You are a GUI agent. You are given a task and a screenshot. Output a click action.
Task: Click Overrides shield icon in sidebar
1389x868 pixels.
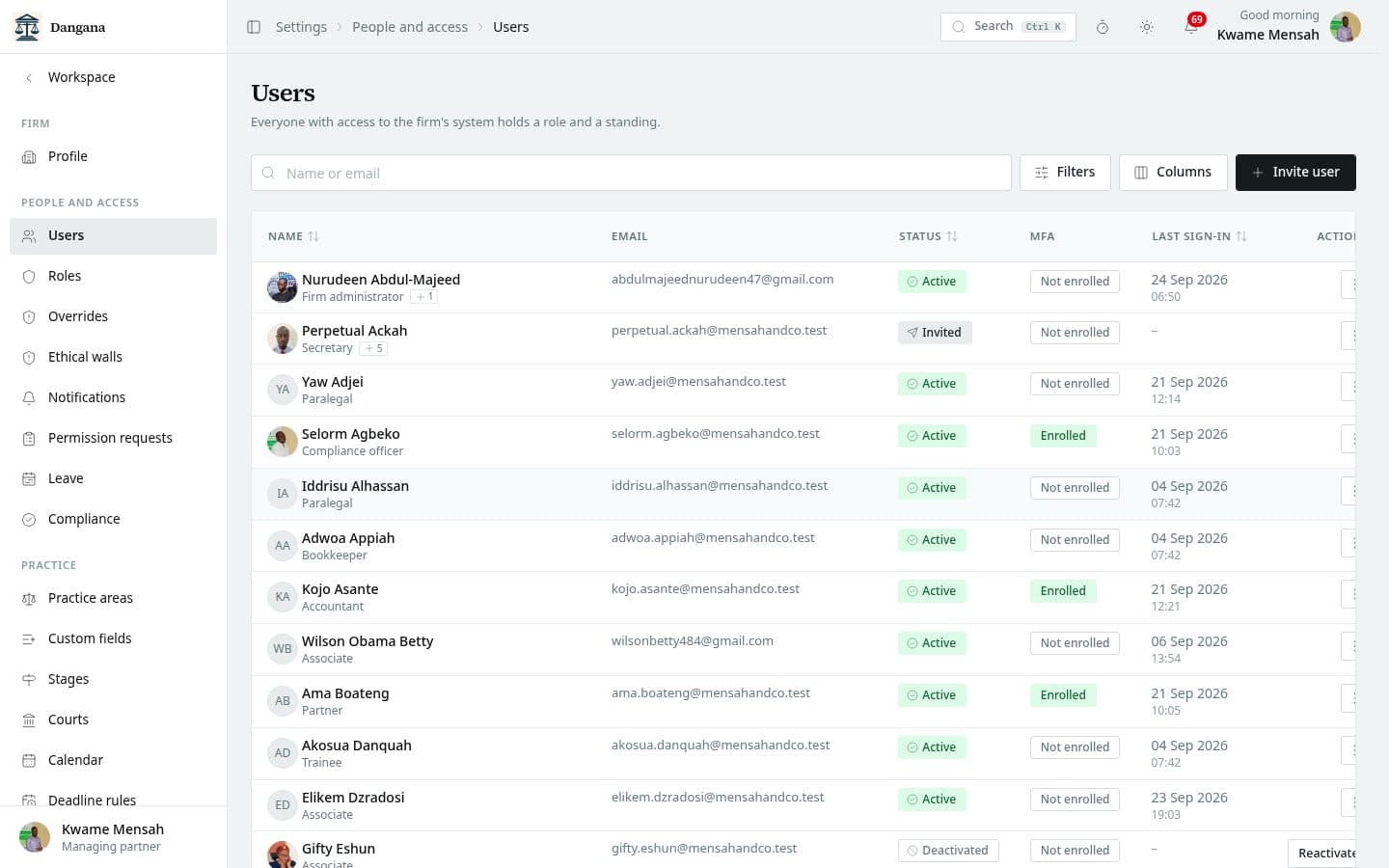(x=29, y=316)
